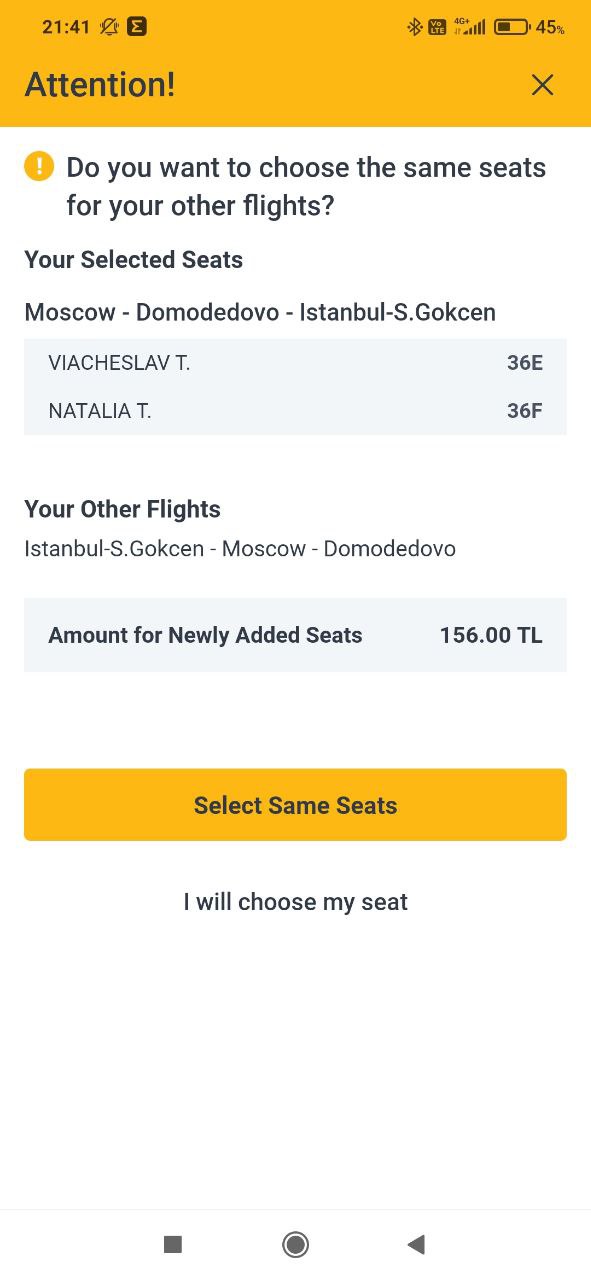Tap the 156.00 TL amount
This screenshot has height=1280, width=591.
(491, 635)
